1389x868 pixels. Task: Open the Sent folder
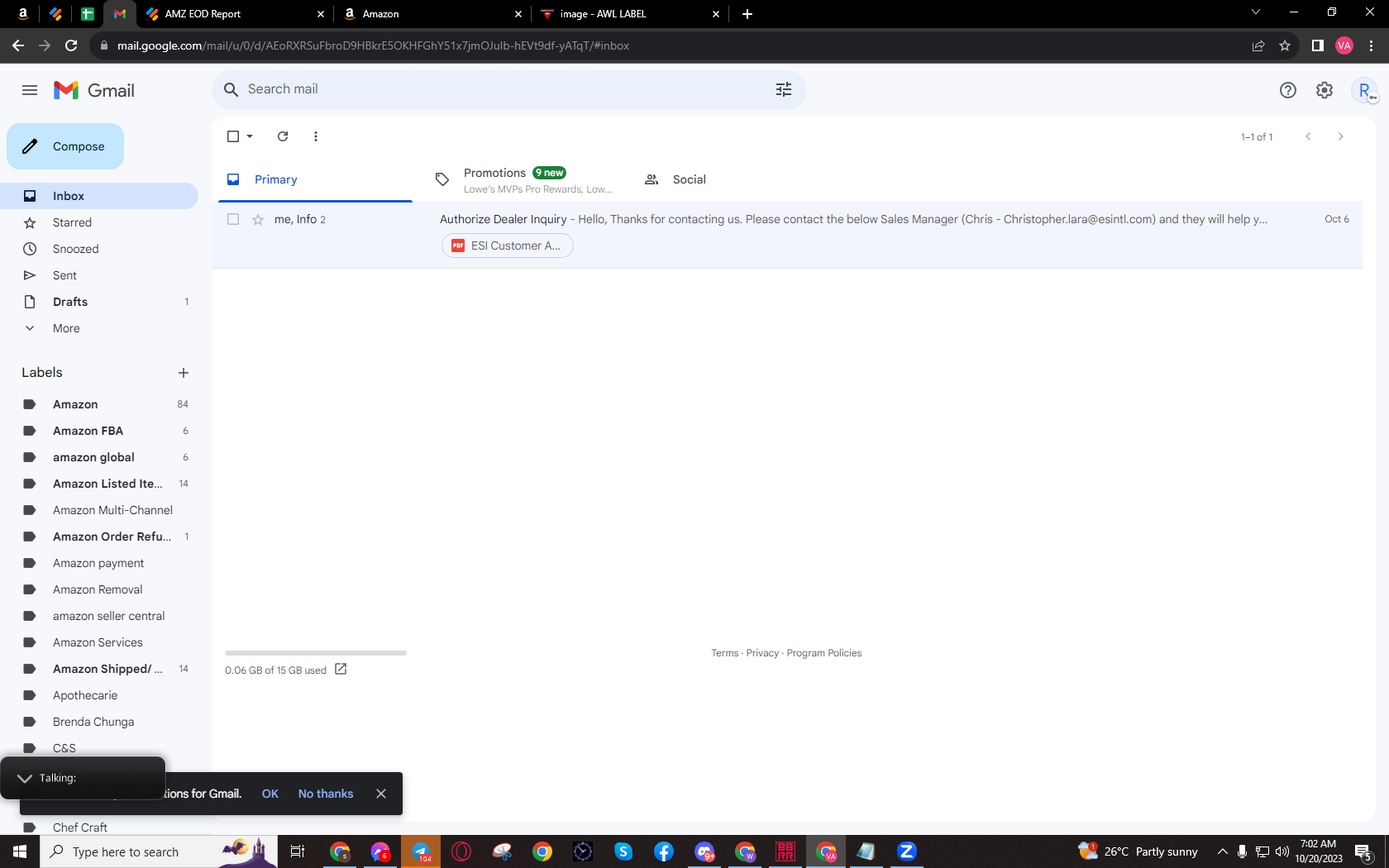(99, 275)
